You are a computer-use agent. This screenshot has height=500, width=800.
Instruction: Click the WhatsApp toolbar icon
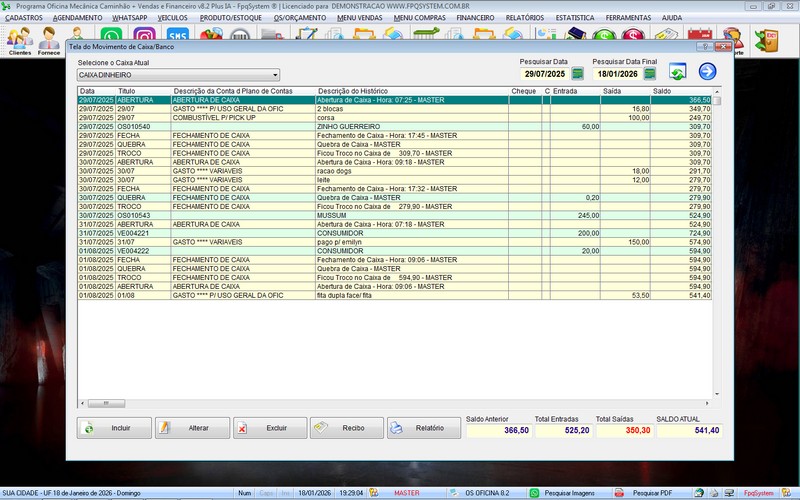112,37
